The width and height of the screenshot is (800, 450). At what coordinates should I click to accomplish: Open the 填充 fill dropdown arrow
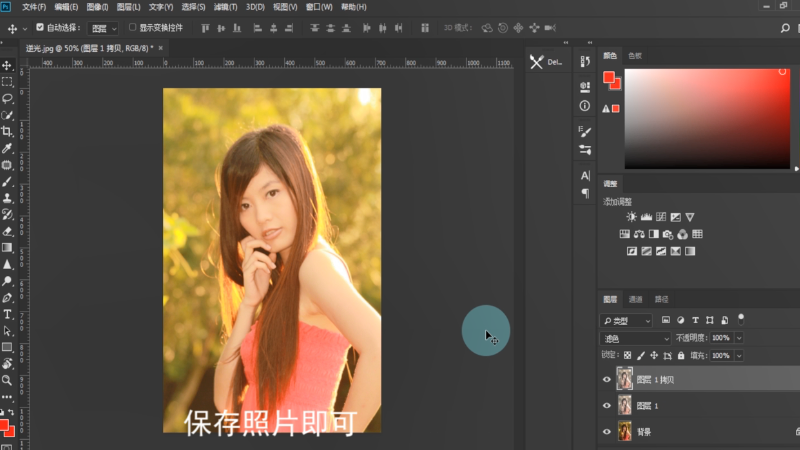pyautogui.click(x=739, y=356)
